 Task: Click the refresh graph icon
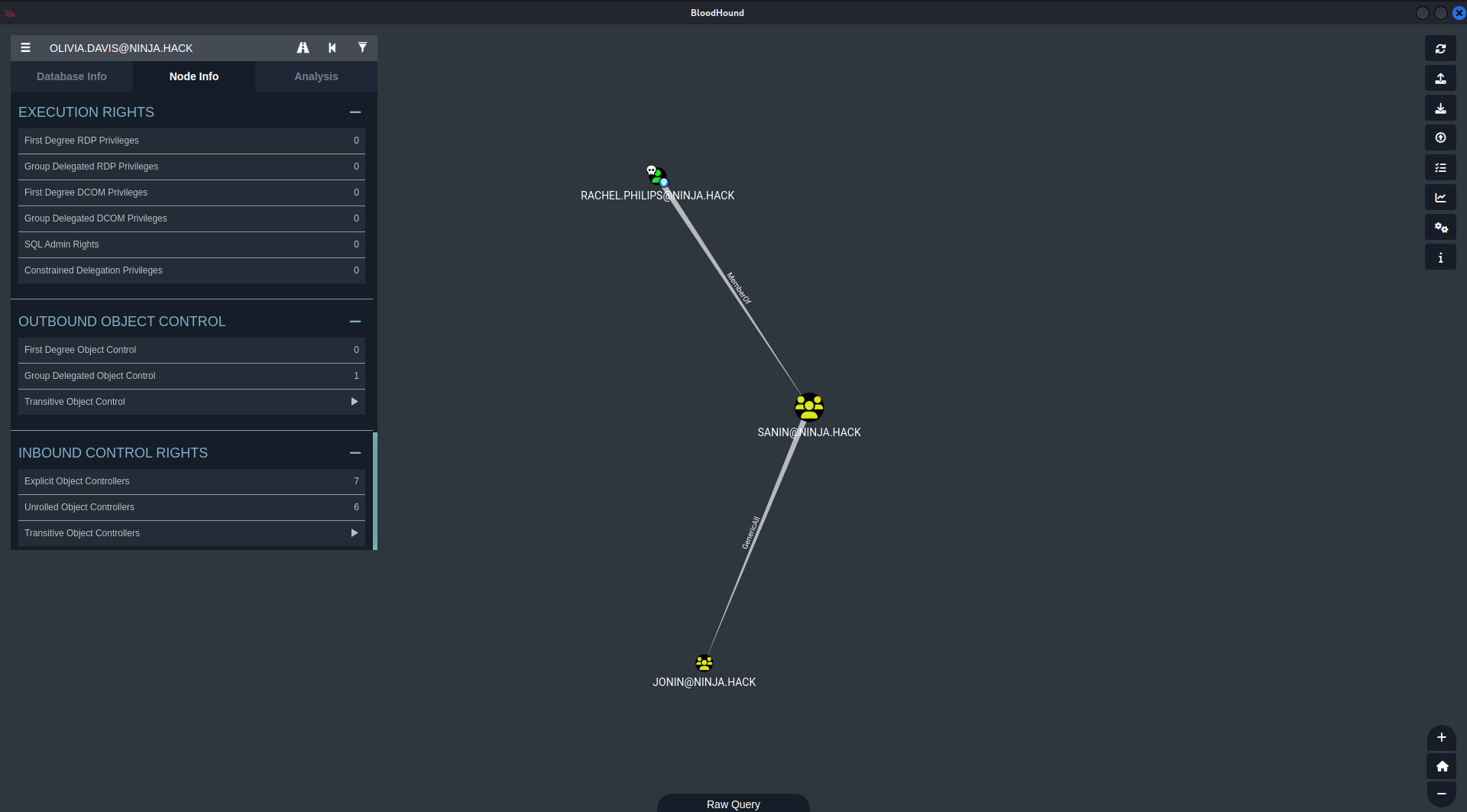(x=1439, y=49)
